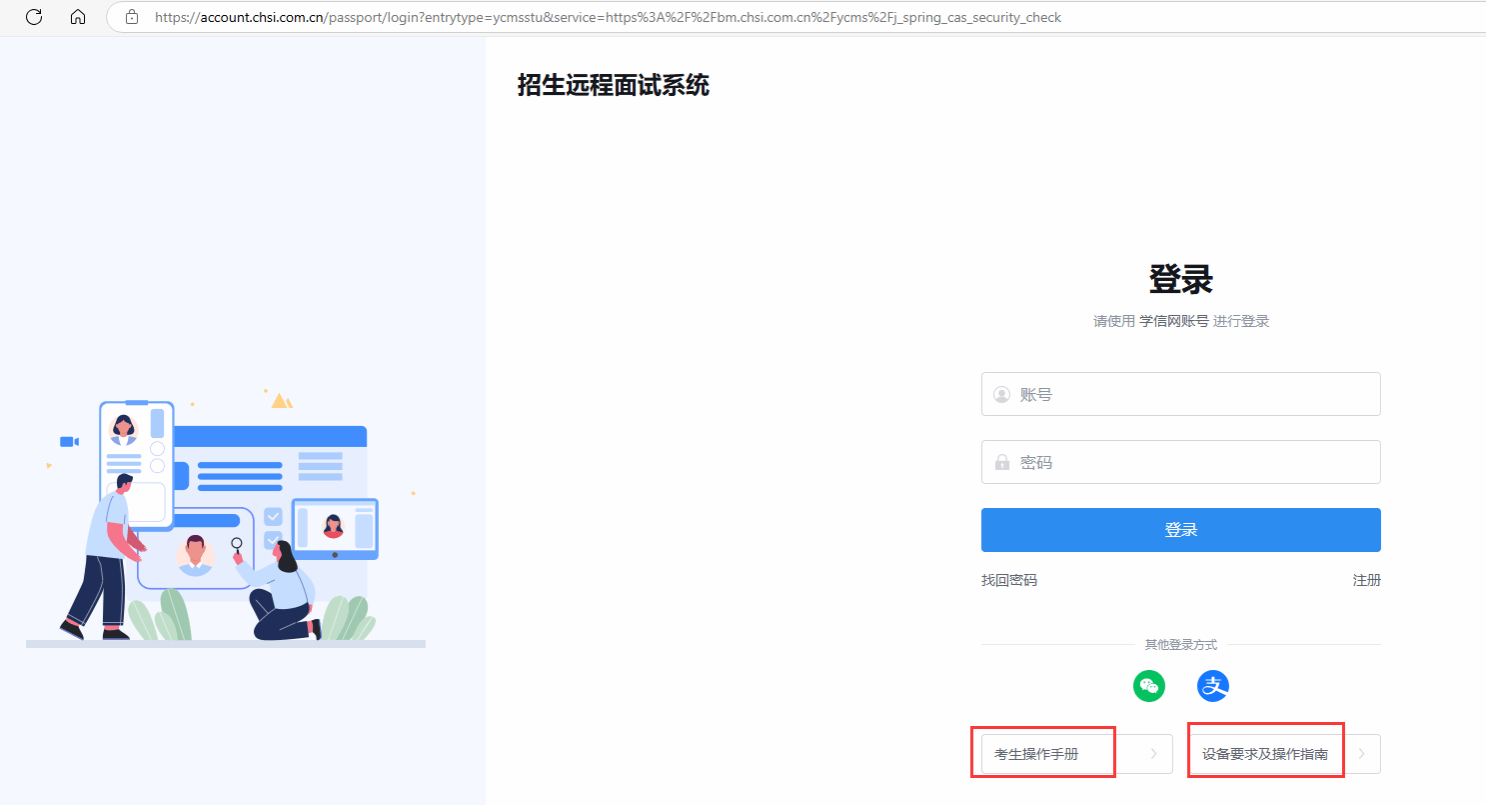The height and width of the screenshot is (805, 1486).
Task: Open the 考生操作手册 manual link
Action: tap(1036, 754)
